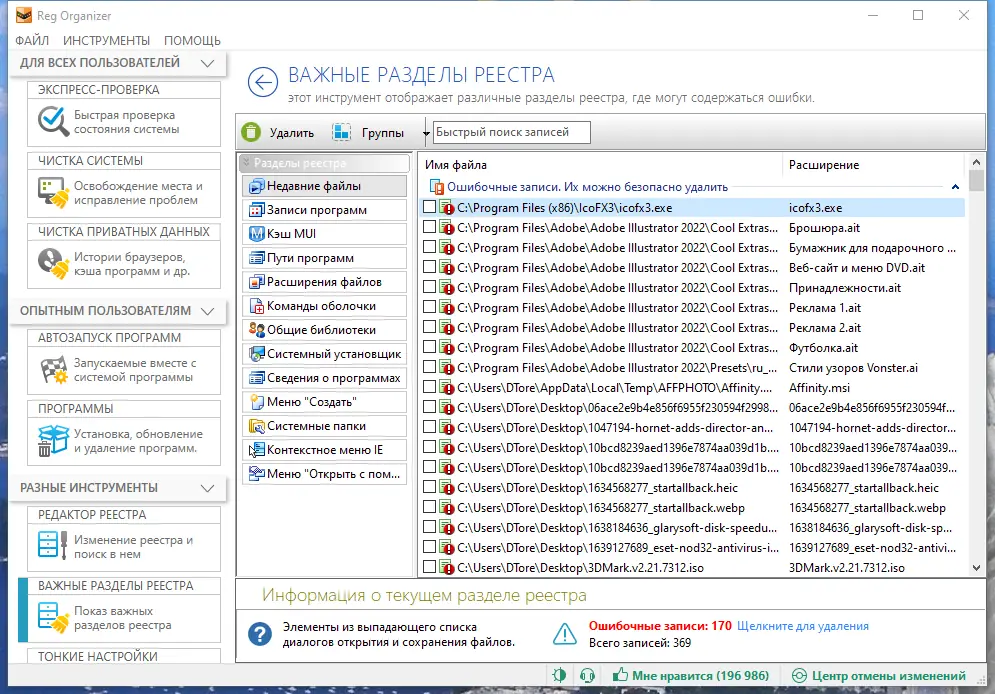Click the Удалить button label

pos(291,133)
